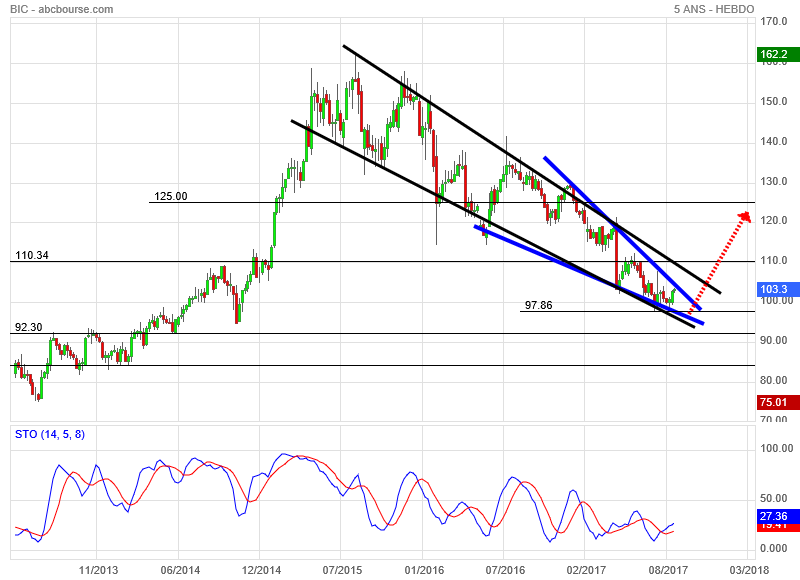Click the stochastic 100.00 axis label
Viewport: 800px width, 580px height.
click(x=777, y=448)
